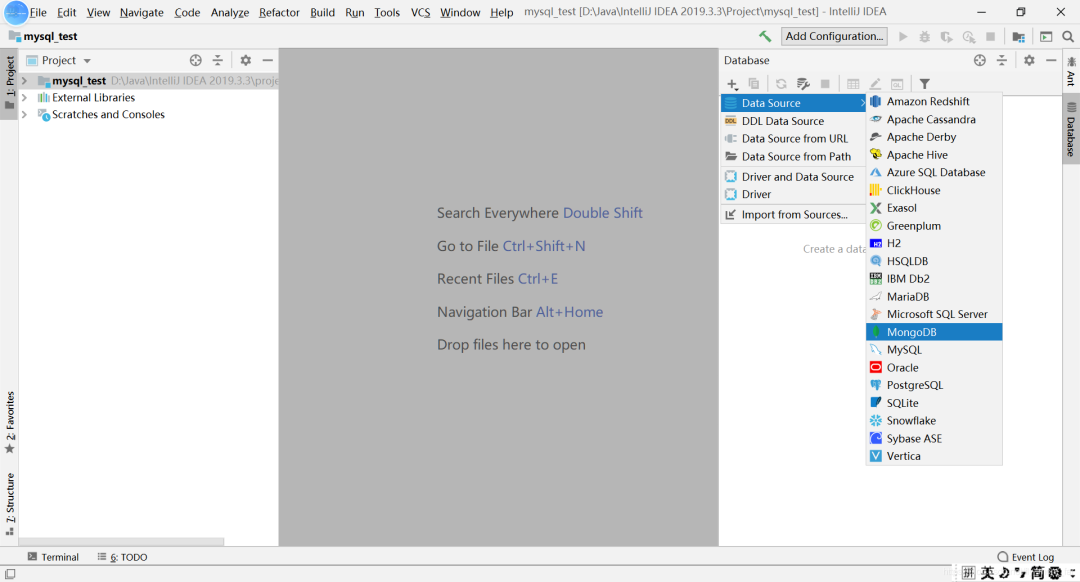The width and height of the screenshot is (1080, 582).
Task: Select MariaDB data source
Action: click(934, 297)
